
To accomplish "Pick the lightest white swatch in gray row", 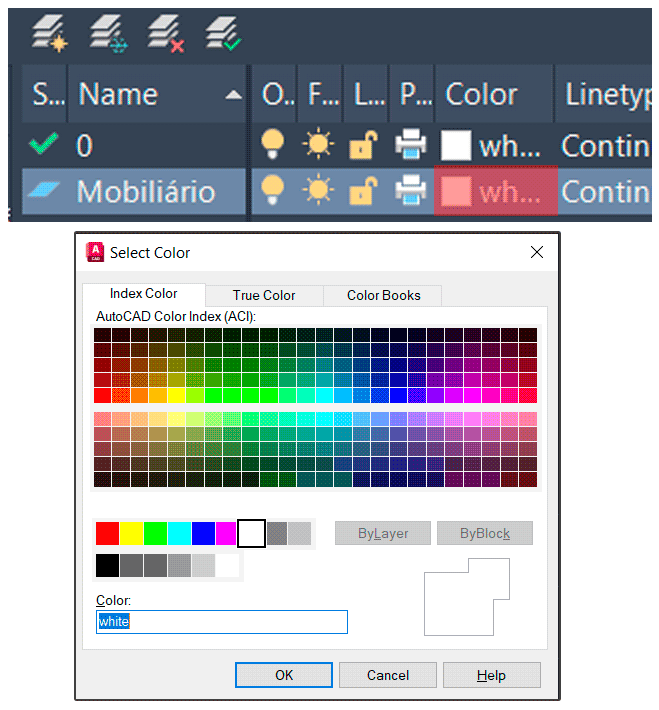I will pos(227,566).
